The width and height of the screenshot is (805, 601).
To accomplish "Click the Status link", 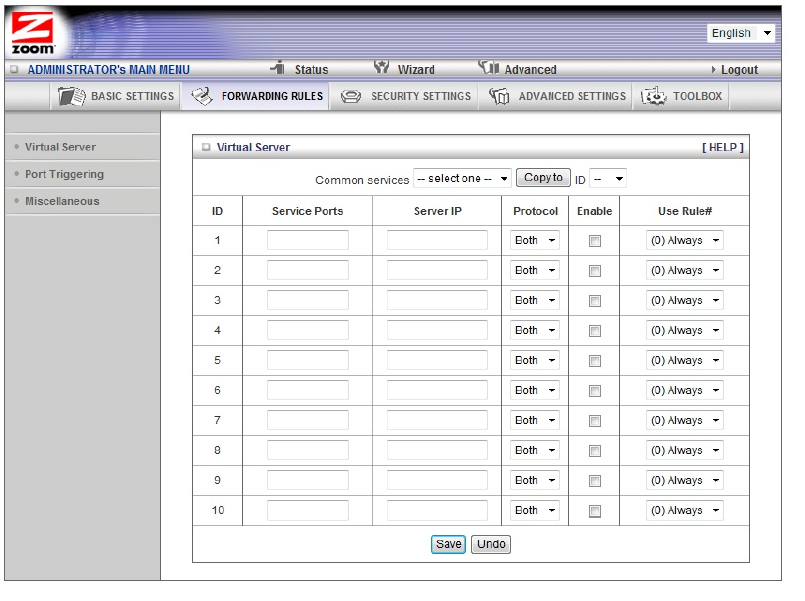I will 311,70.
